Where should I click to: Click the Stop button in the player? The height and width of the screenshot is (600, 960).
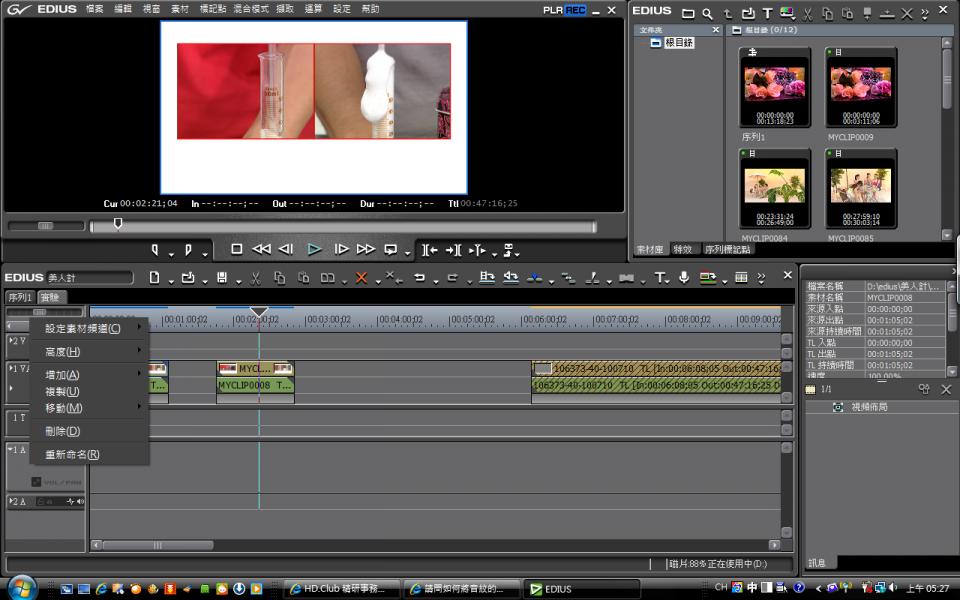pos(237,249)
